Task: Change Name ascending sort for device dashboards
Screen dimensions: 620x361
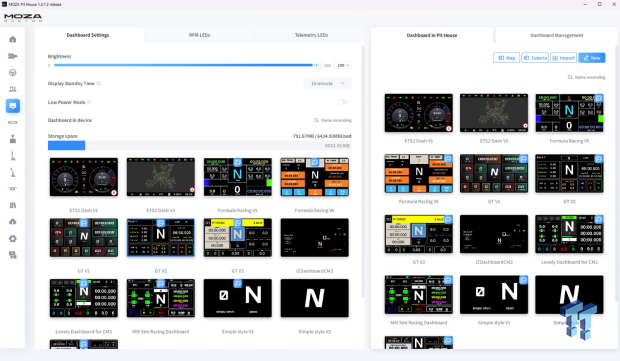Action: click(x=333, y=120)
